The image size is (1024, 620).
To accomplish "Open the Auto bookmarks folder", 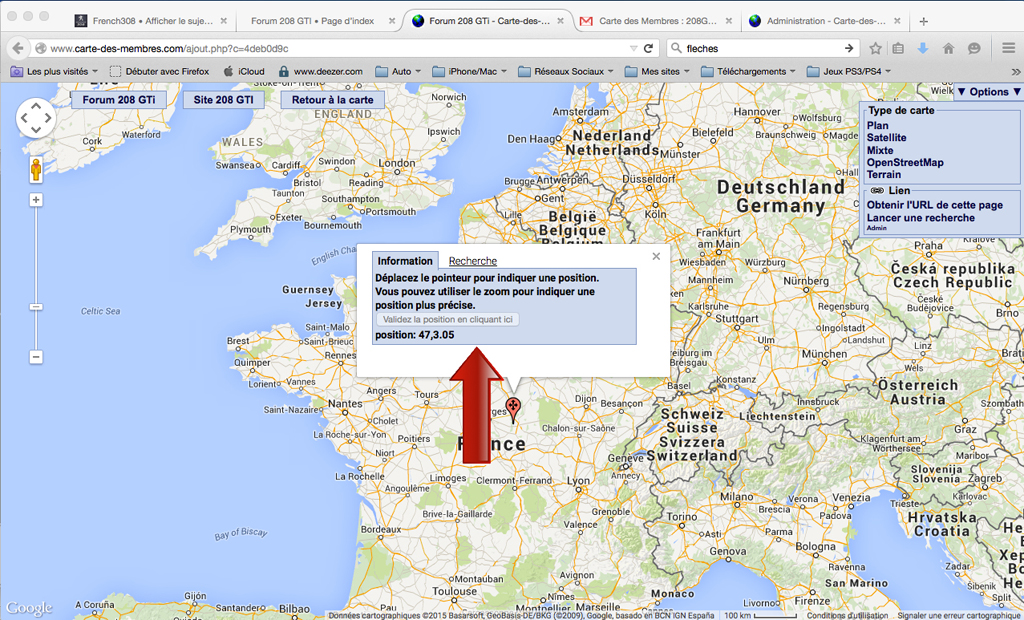I will [x=398, y=71].
